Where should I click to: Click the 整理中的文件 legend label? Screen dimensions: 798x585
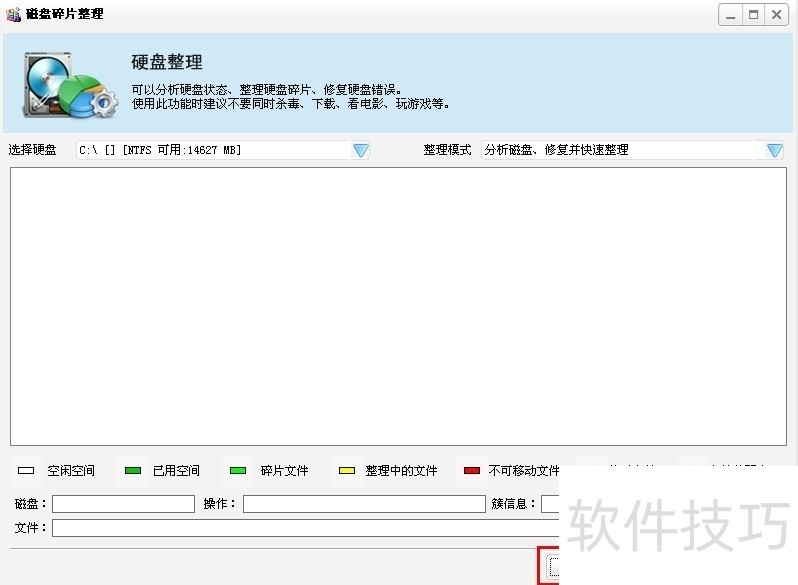pyautogui.click(x=401, y=470)
